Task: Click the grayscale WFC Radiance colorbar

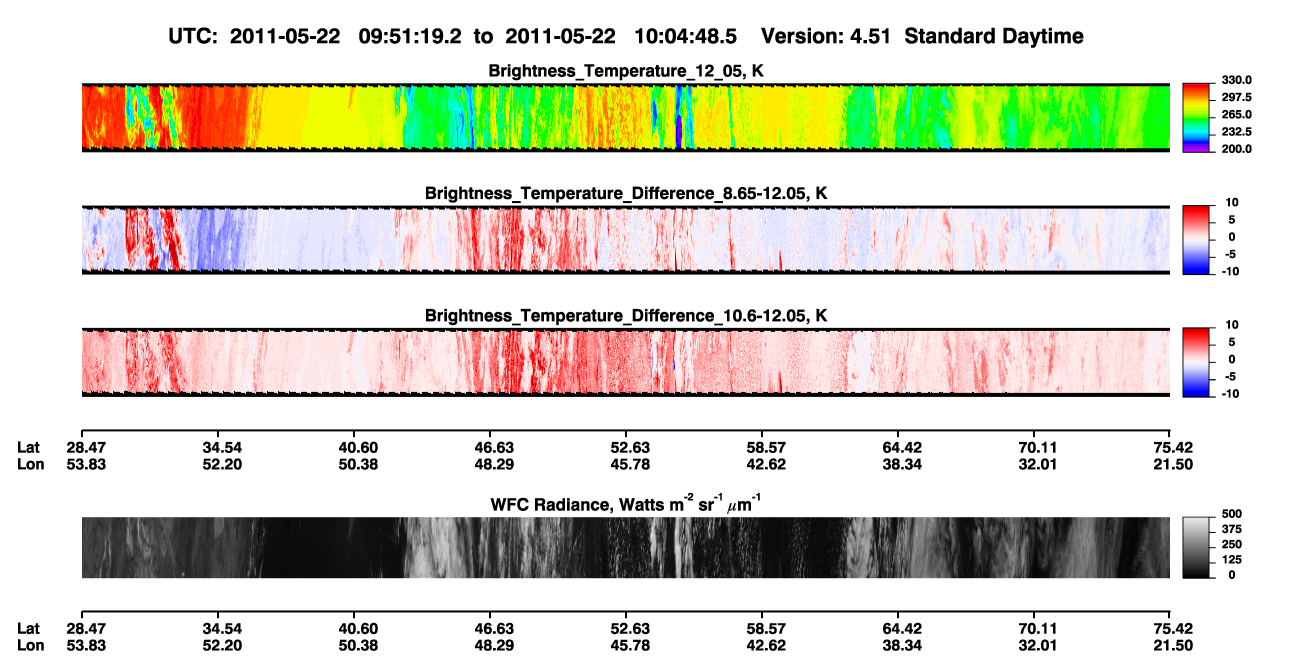Action: coord(1196,548)
